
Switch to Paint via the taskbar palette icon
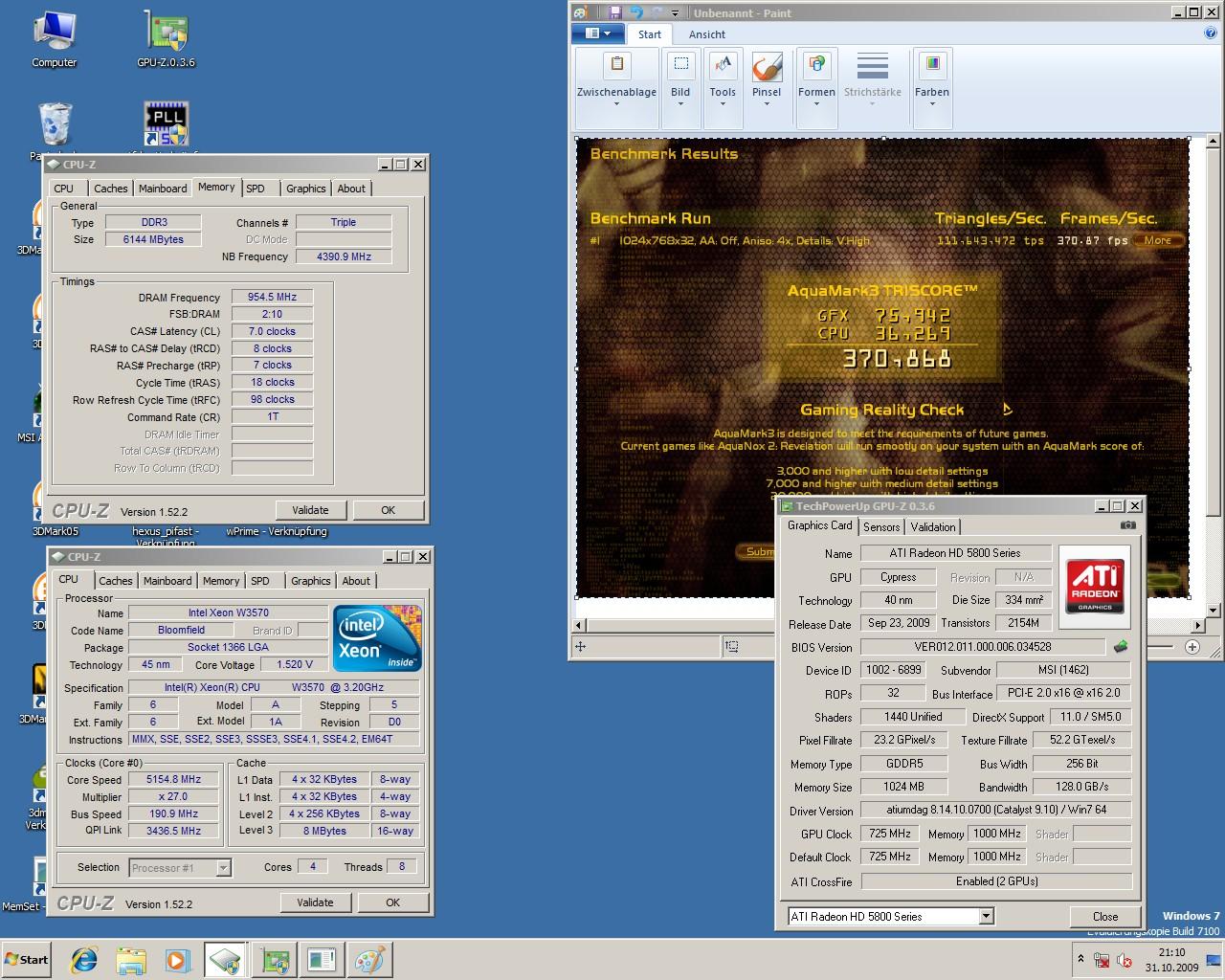pyautogui.click(x=368, y=960)
